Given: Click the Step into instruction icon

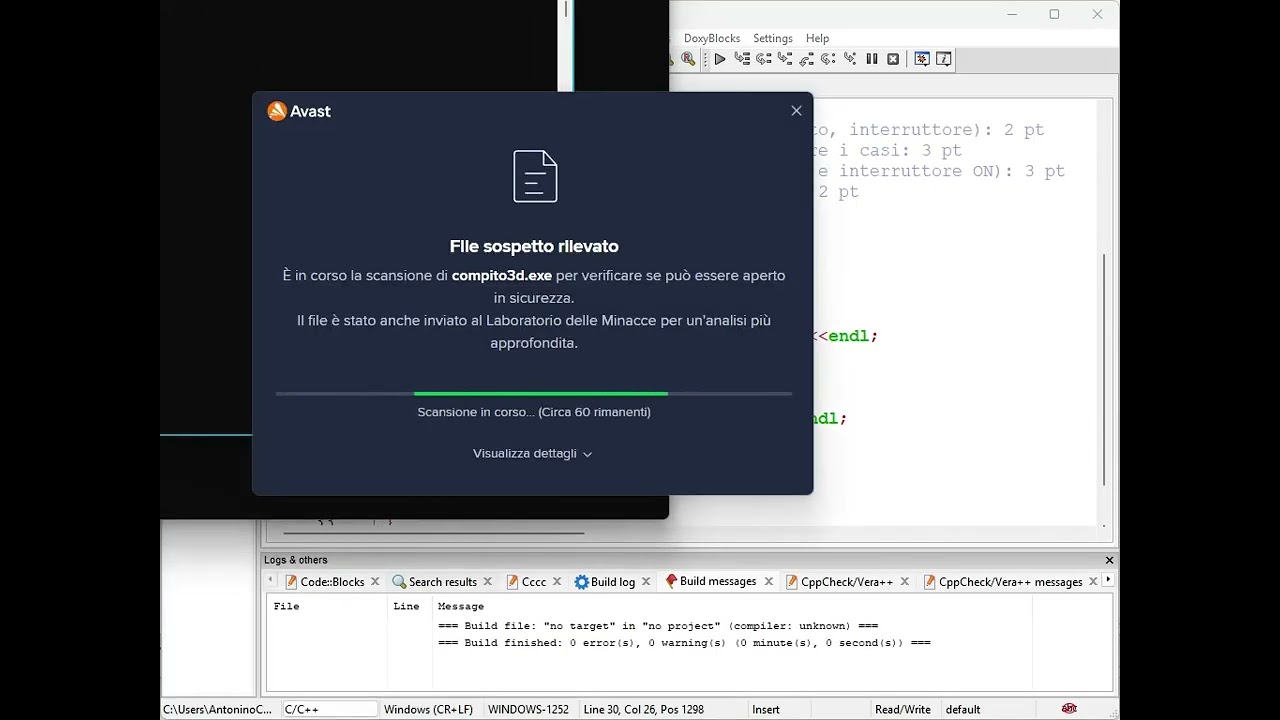Looking at the screenshot, I should coord(850,59).
